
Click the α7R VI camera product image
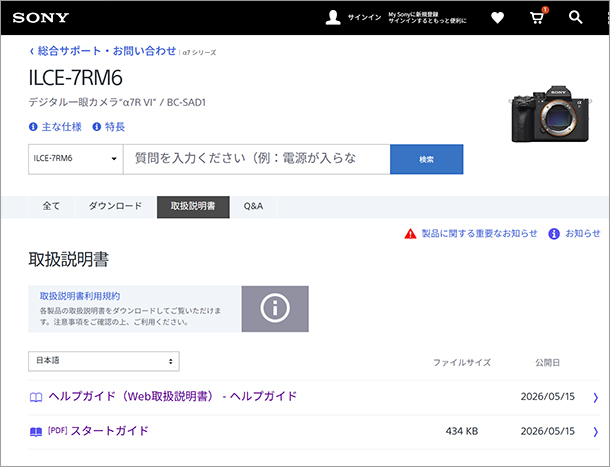[550, 114]
